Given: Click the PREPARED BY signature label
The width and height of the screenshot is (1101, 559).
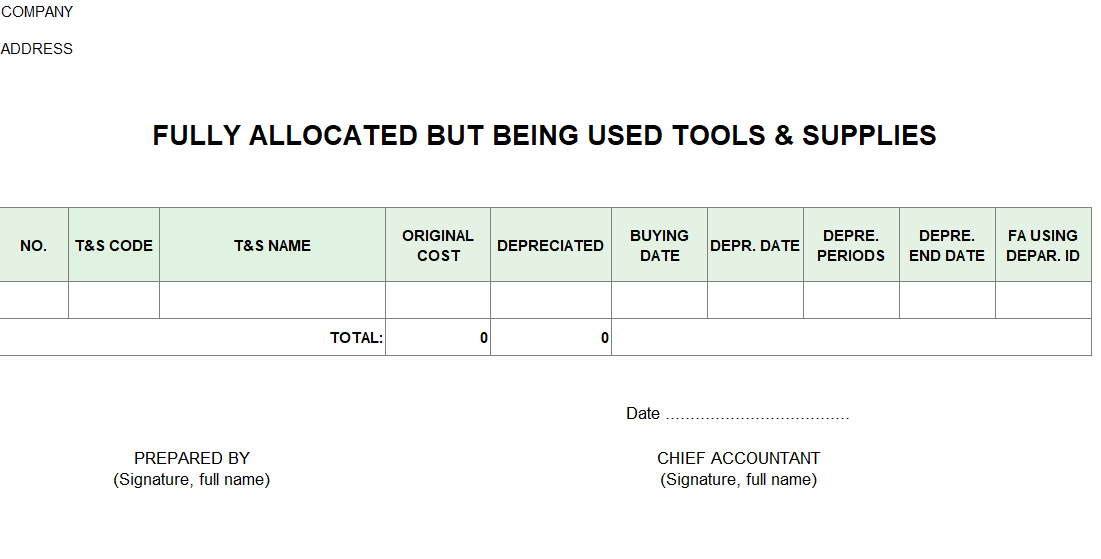Looking at the screenshot, I should (192, 458).
